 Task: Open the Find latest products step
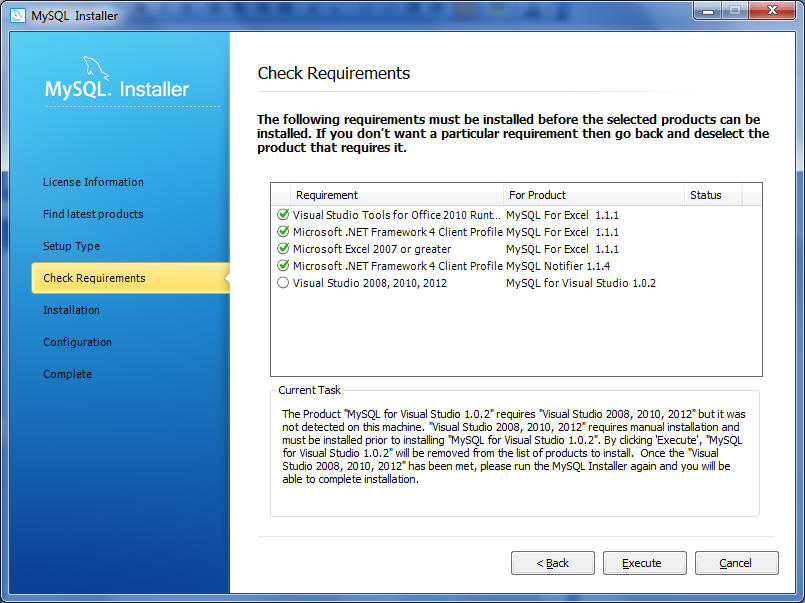tap(93, 214)
